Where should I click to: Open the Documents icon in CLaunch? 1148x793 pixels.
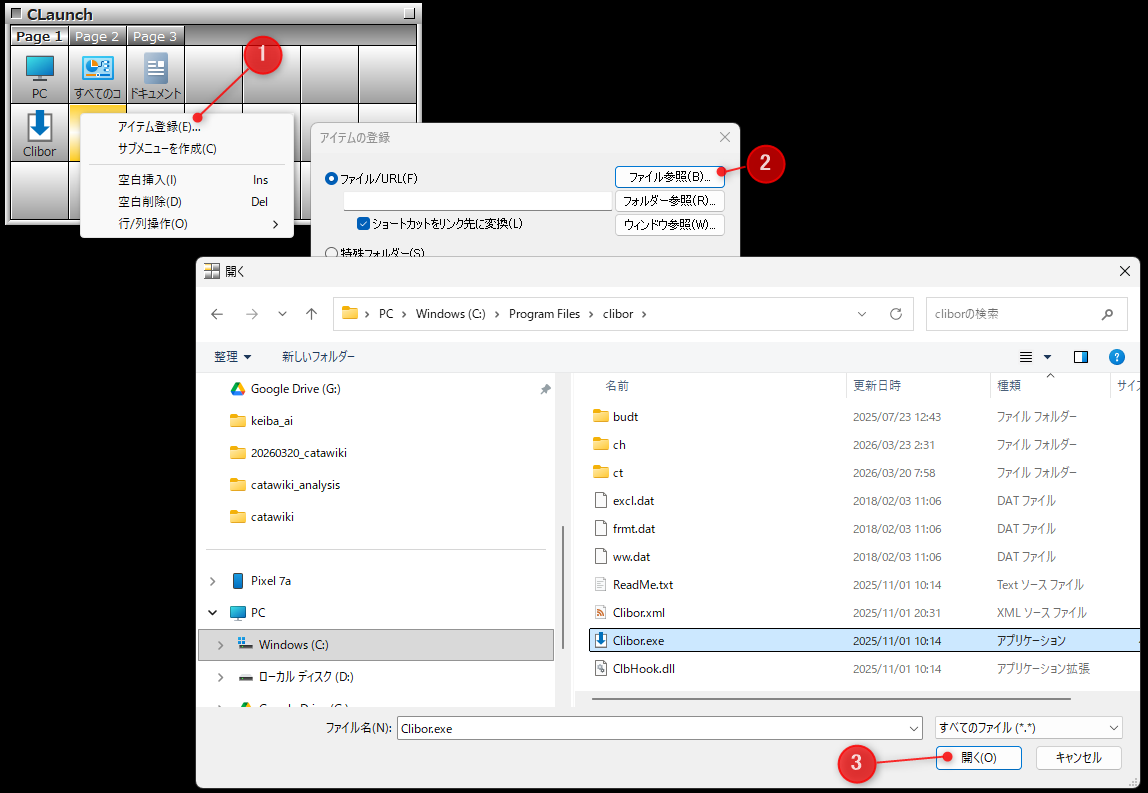[x=155, y=74]
